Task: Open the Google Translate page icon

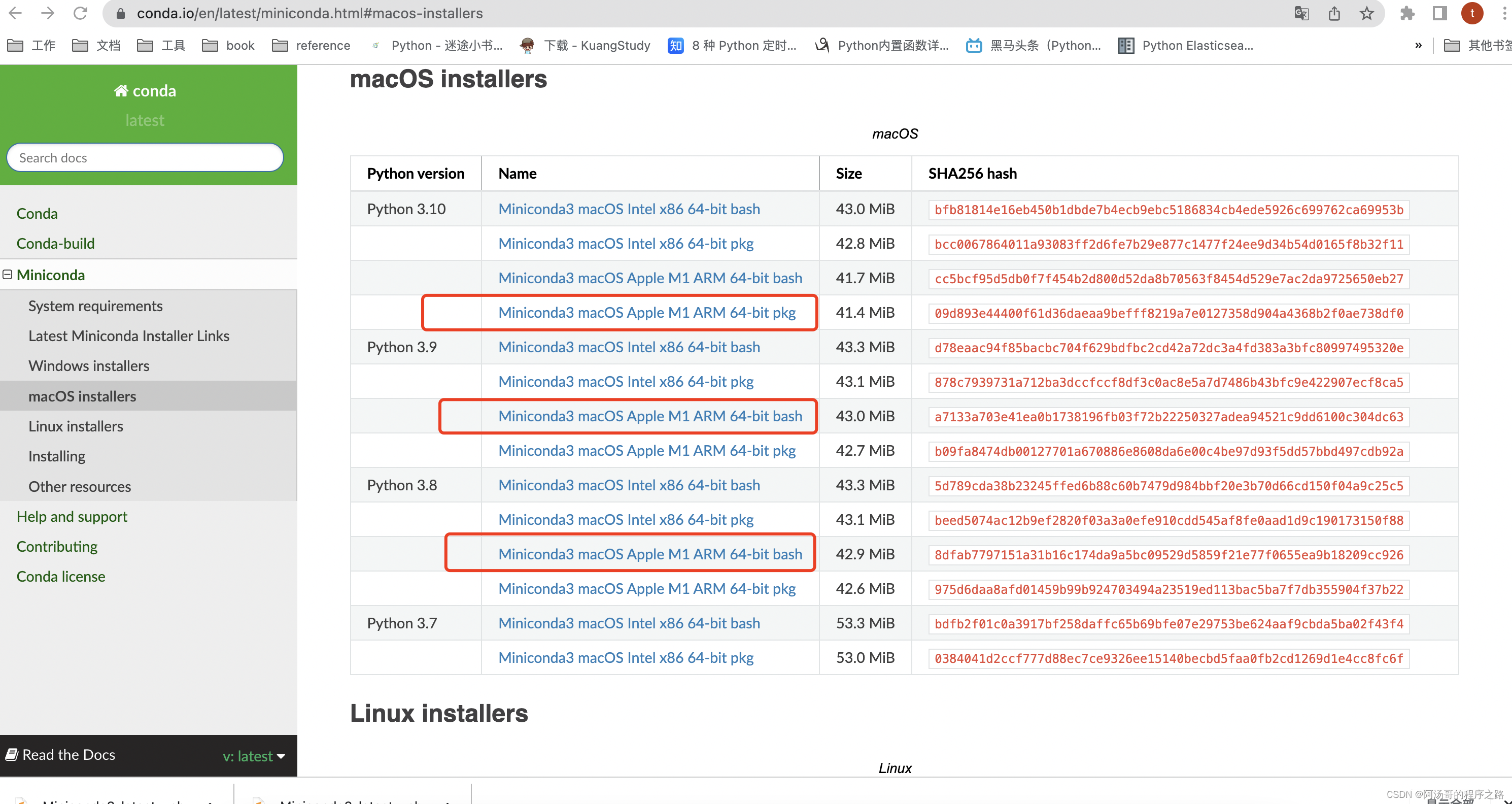Action: click(x=1301, y=13)
